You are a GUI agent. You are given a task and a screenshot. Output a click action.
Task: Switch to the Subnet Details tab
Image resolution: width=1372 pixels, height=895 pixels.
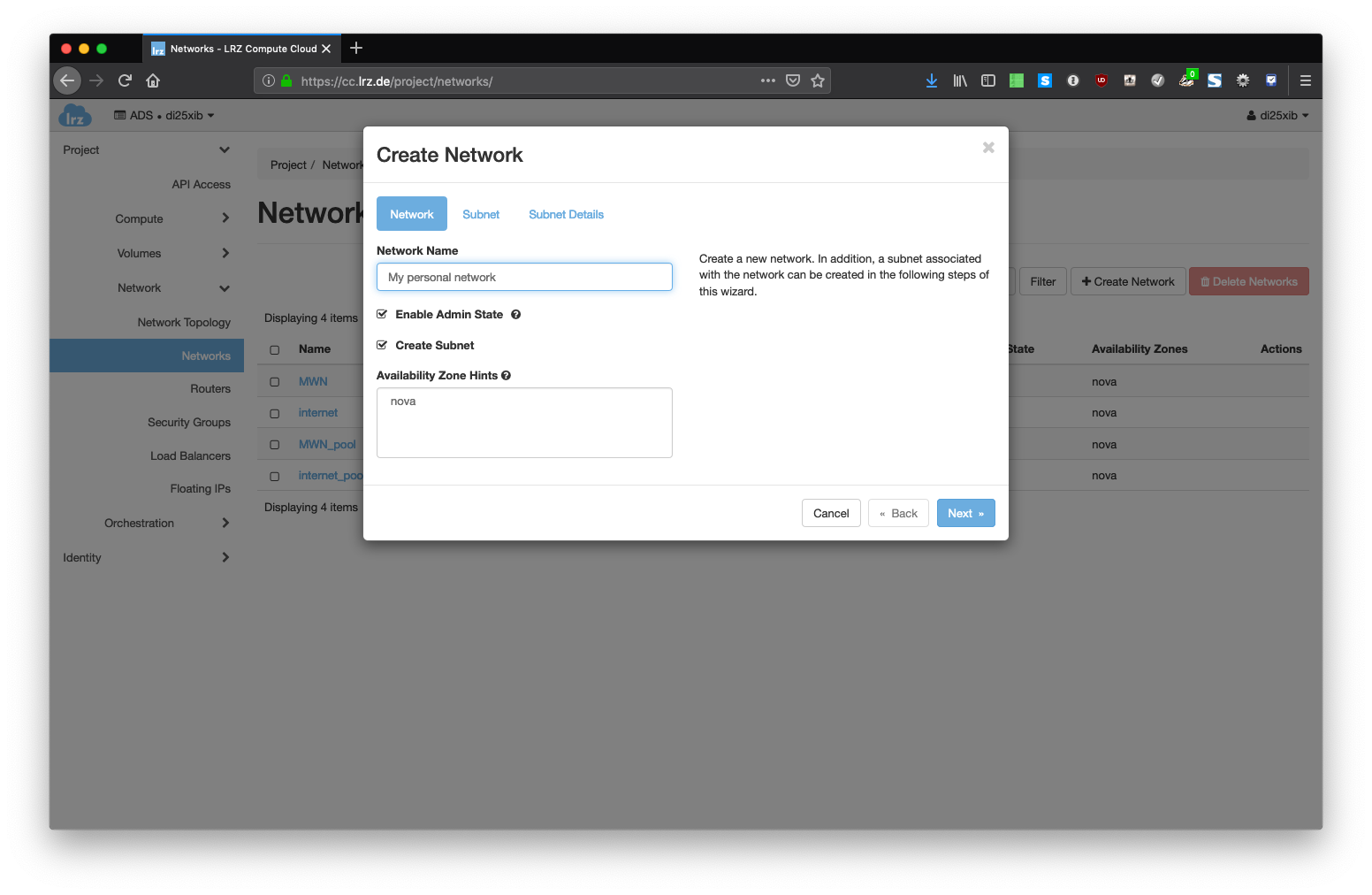(566, 214)
